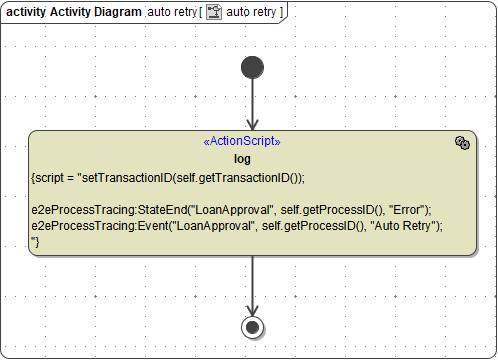
Task: Click the 'activity' keyword in the header
Action: pos(26,12)
